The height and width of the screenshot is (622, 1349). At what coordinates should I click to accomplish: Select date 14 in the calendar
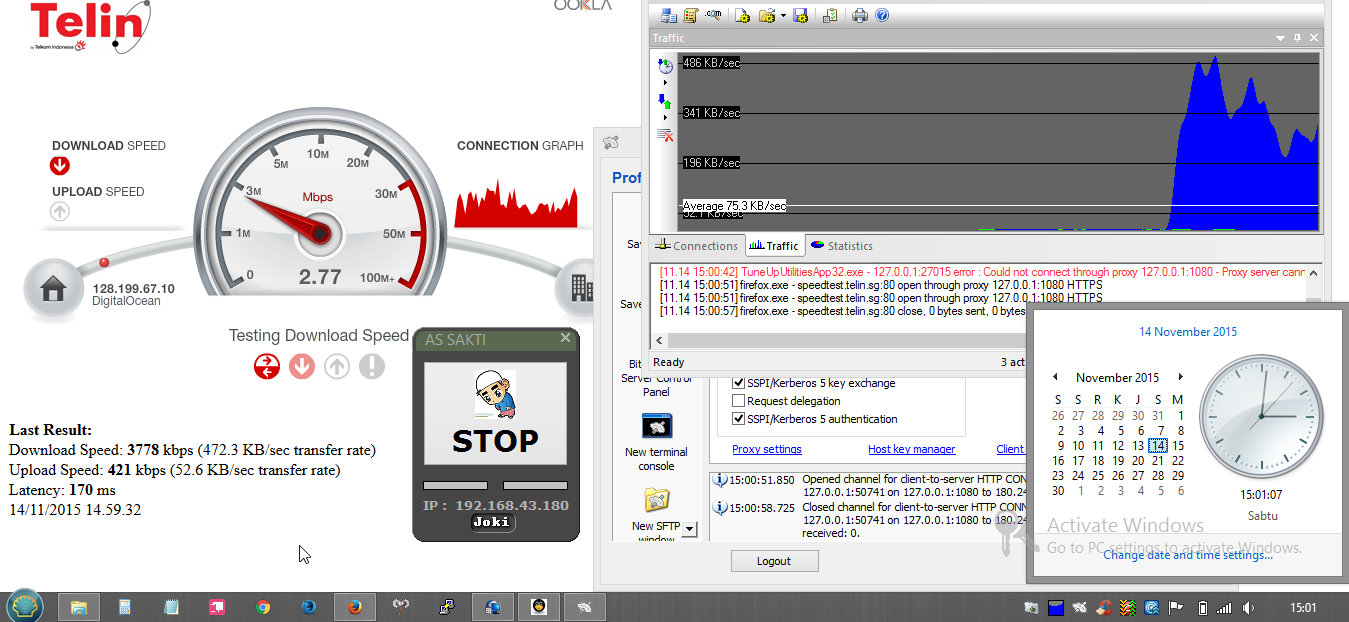pyautogui.click(x=1158, y=446)
